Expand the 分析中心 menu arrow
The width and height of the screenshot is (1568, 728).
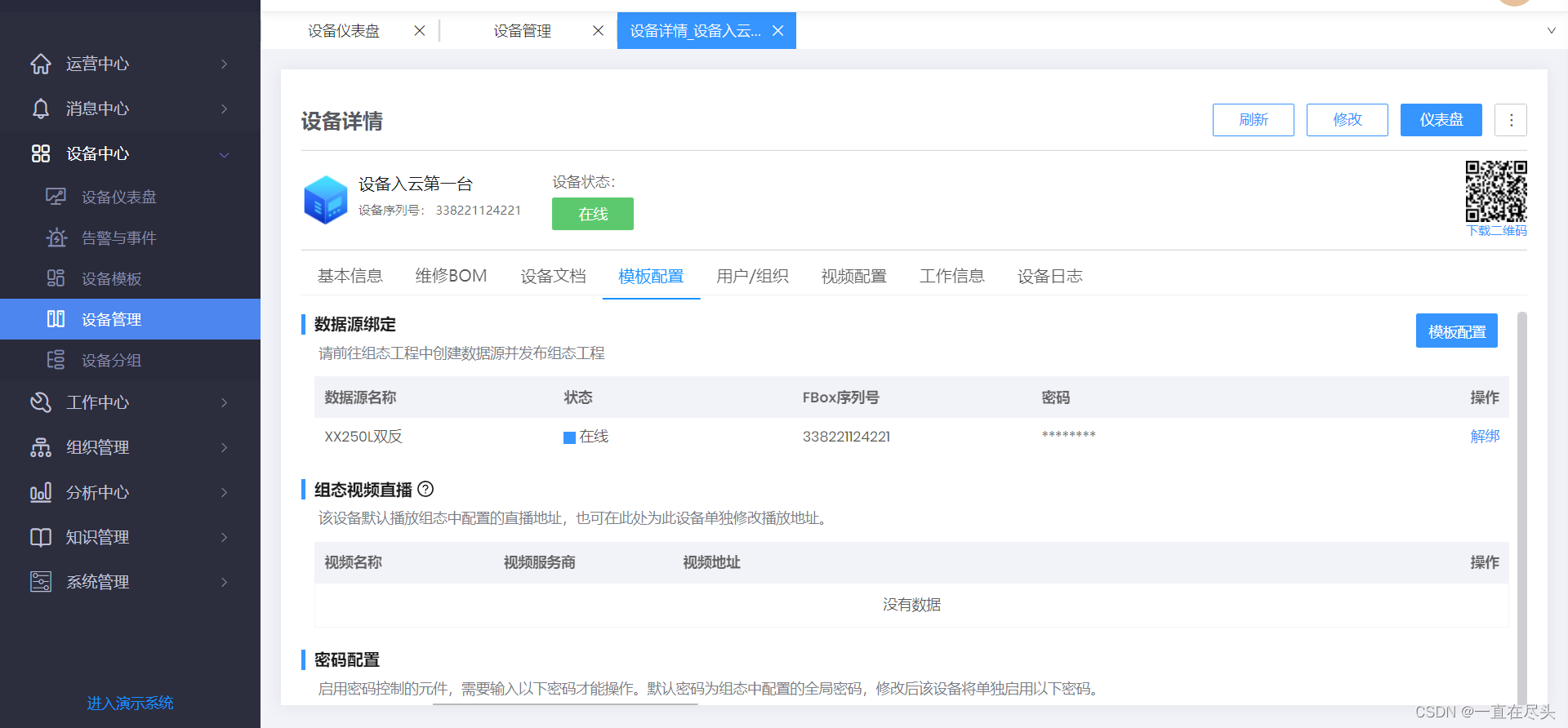[x=225, y=492]
